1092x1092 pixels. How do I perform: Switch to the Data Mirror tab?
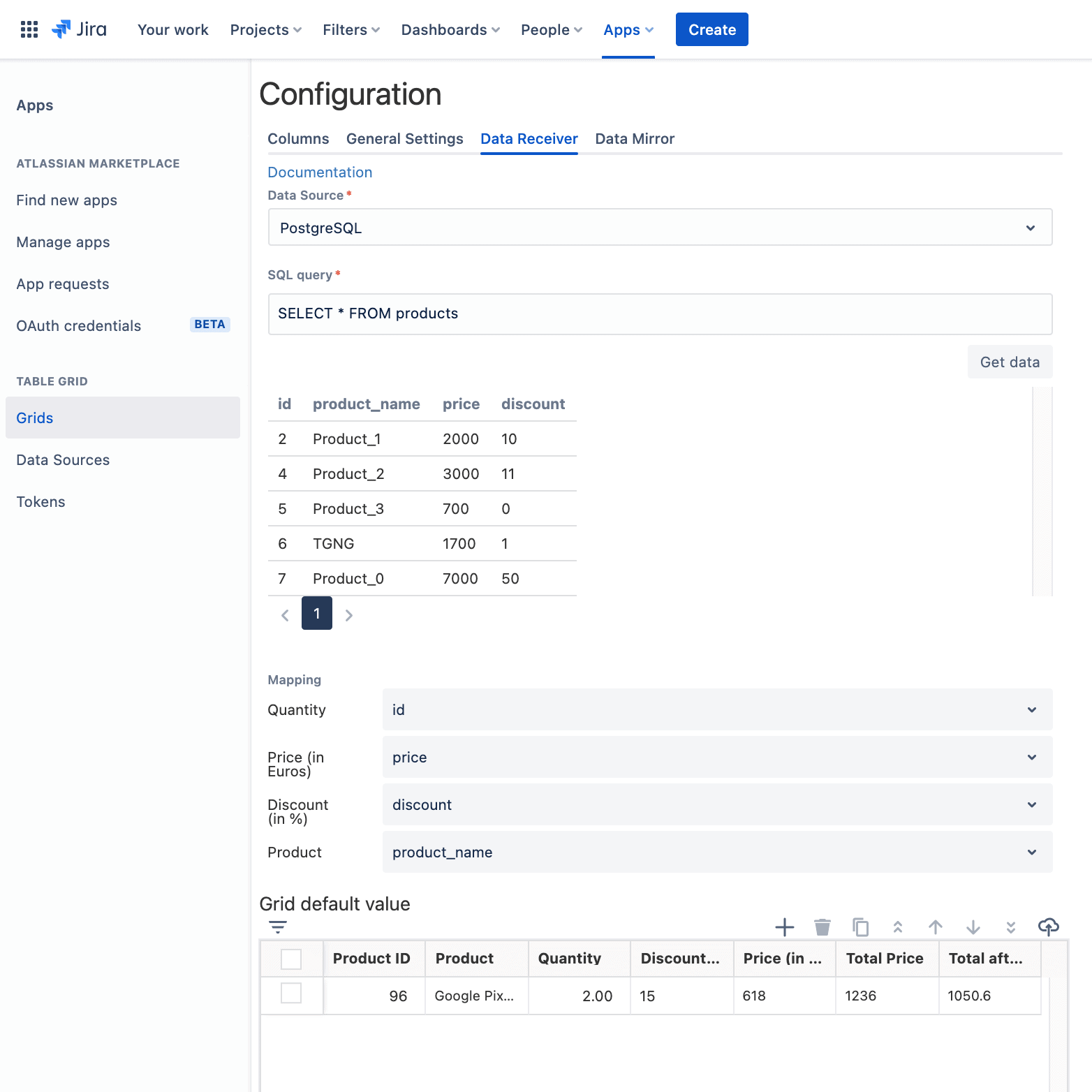click(x=635, y=138)
